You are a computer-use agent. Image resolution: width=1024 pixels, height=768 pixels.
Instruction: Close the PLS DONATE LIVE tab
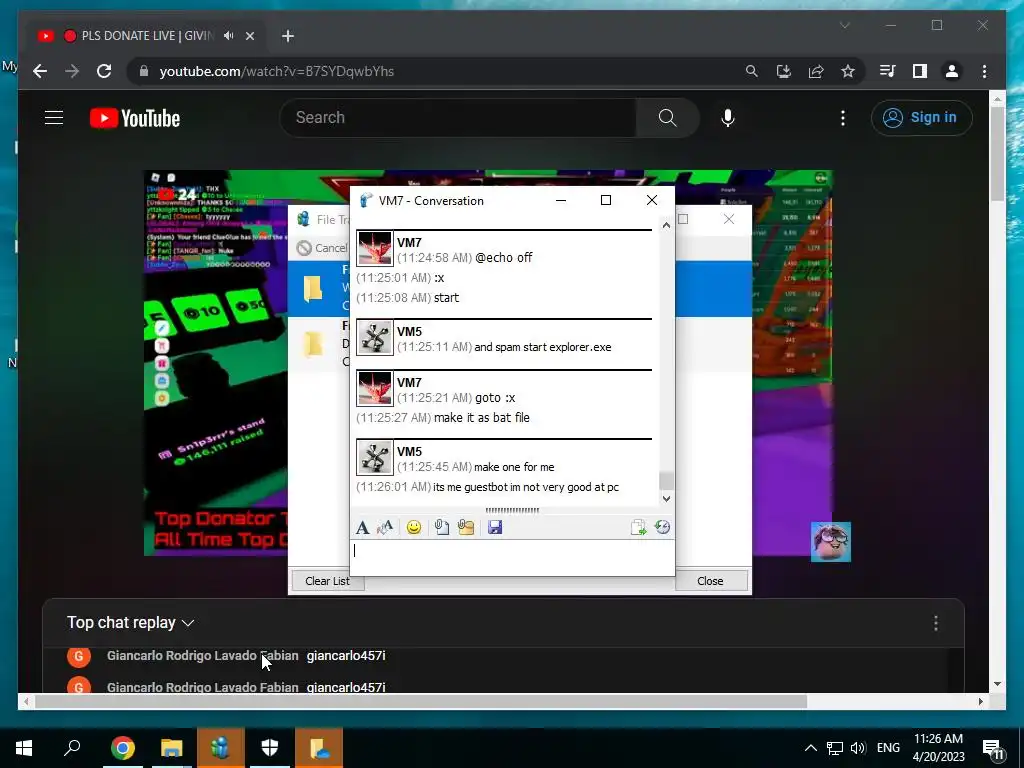249,36
